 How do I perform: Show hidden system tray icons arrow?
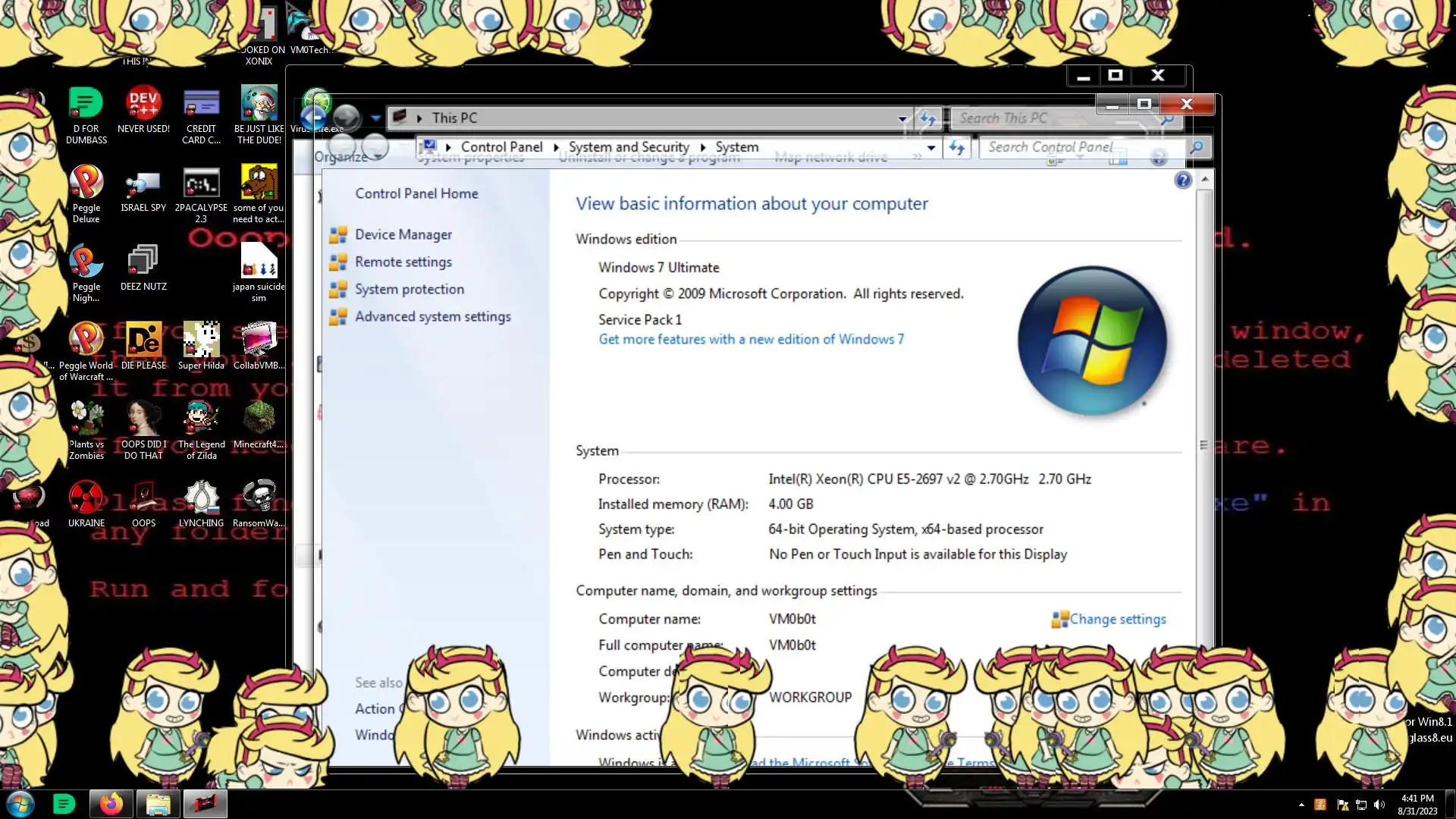pyautogui.click(x=1301, y=805)
